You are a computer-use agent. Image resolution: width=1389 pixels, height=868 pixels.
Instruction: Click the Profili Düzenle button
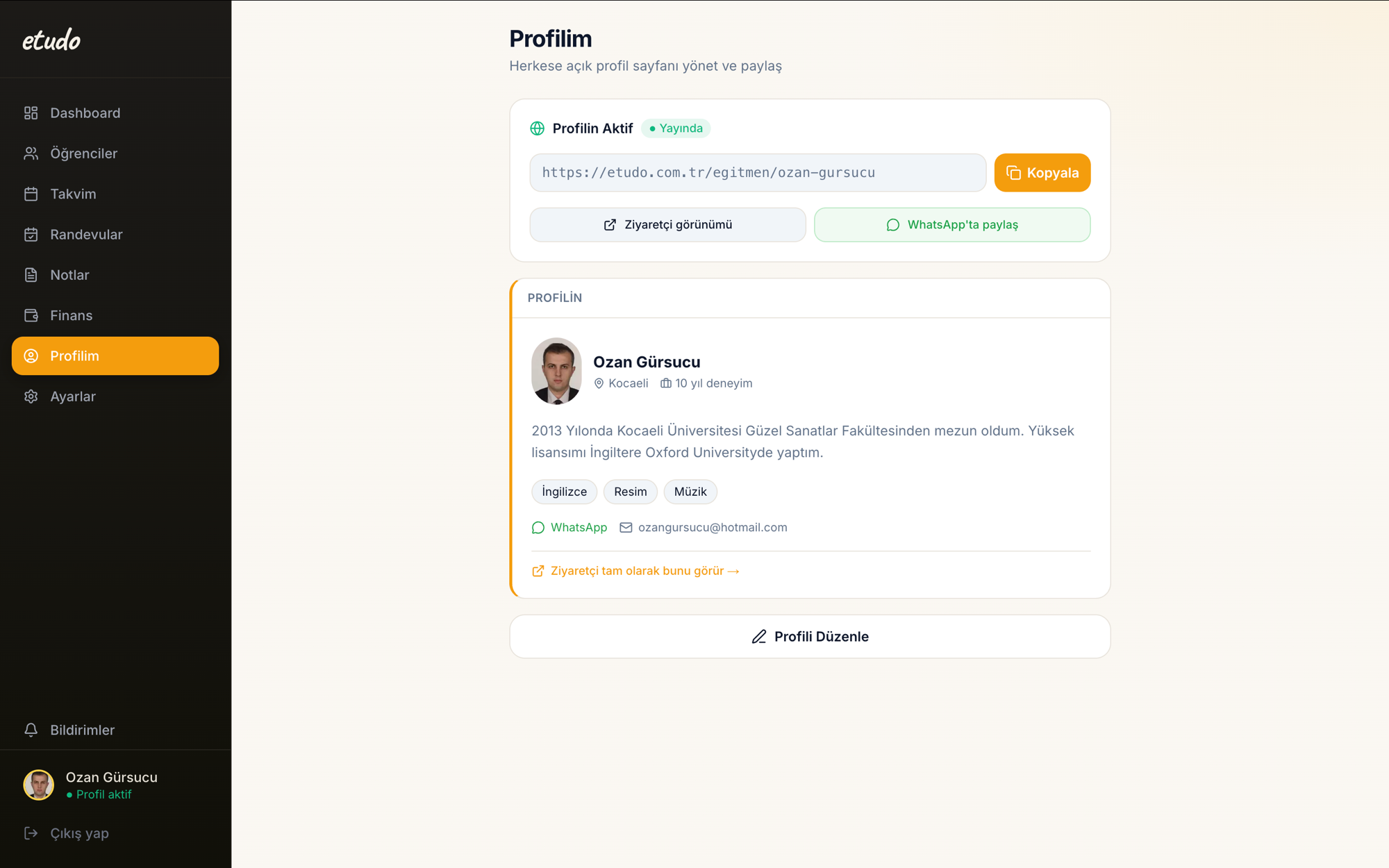(x=810, y=637)
